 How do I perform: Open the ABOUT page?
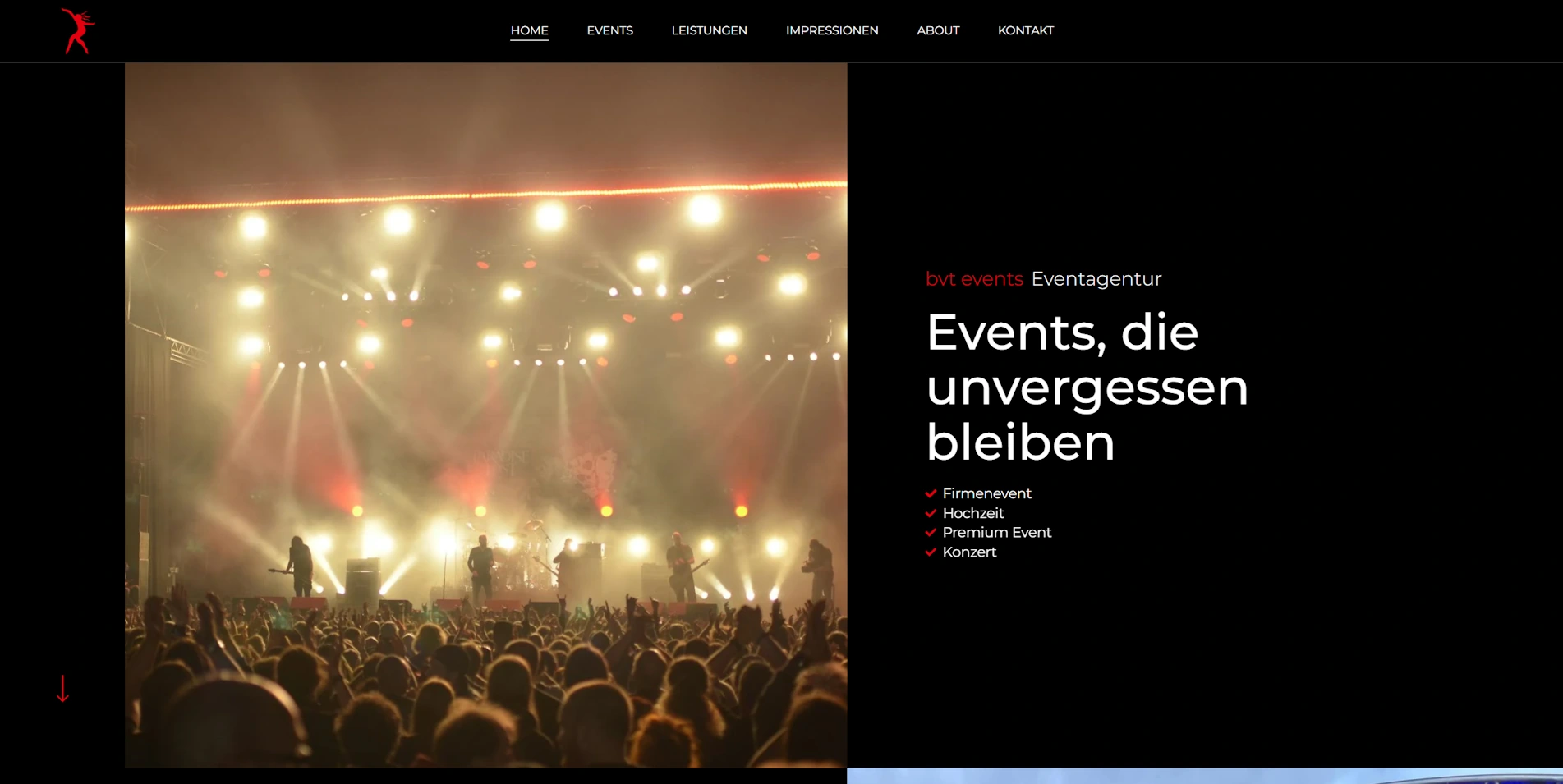[x=938, y=30]
